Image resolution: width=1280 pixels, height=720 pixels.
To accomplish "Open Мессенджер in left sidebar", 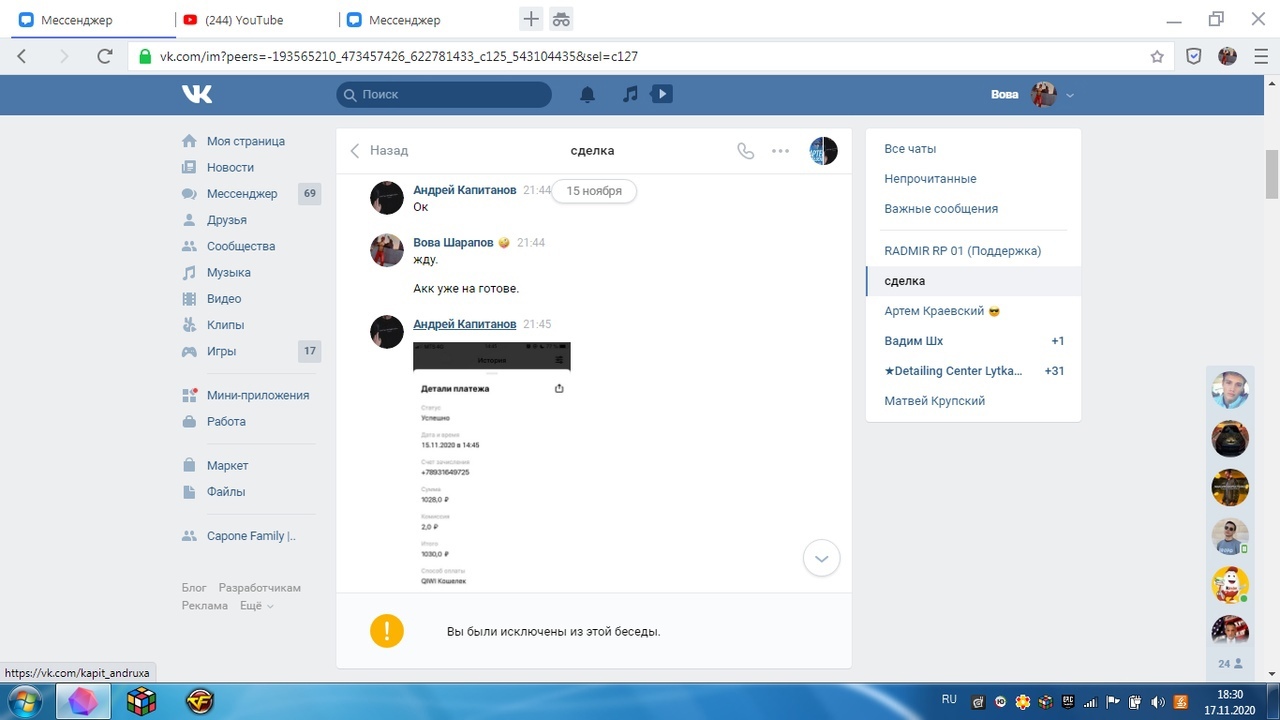I will 242,194.
